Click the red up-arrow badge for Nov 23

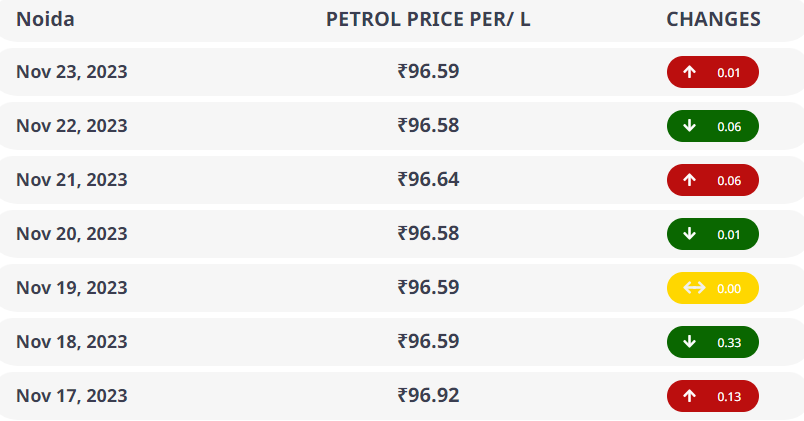(712, 72)
